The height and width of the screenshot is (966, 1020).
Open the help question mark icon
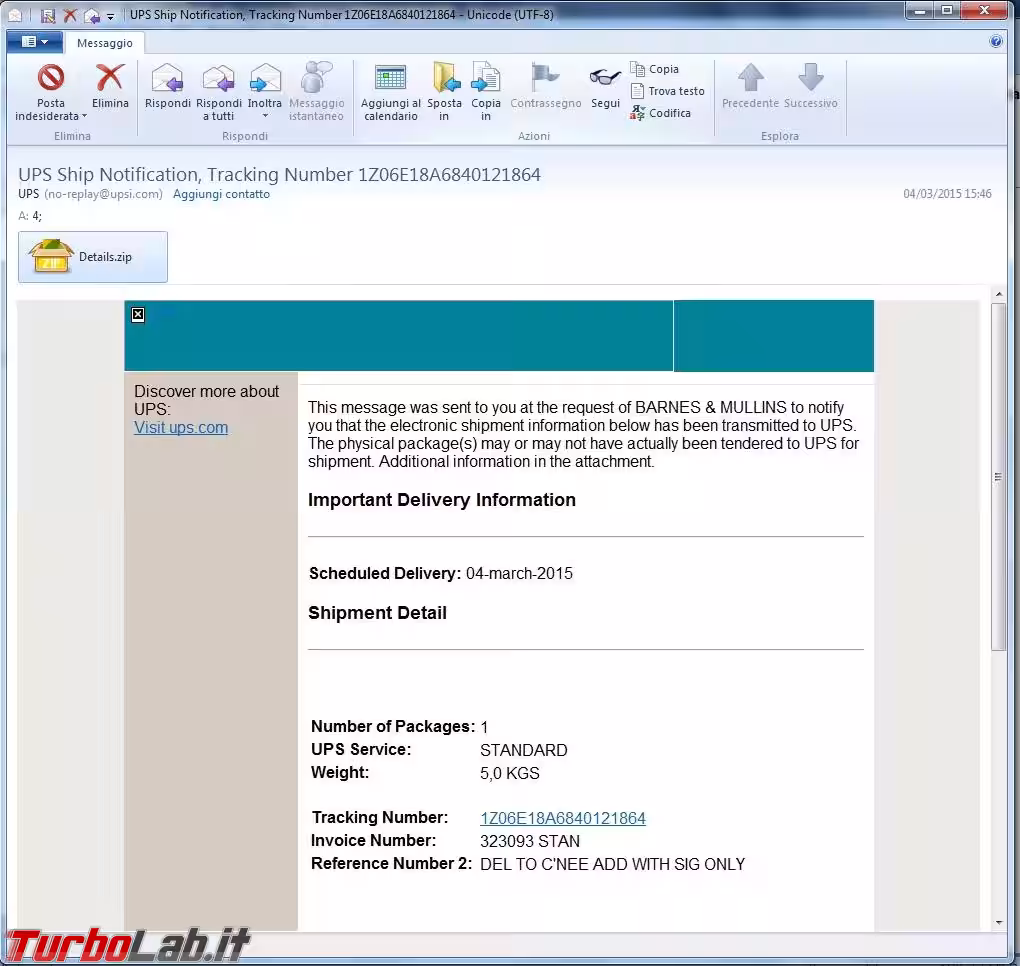click(995, 42)
